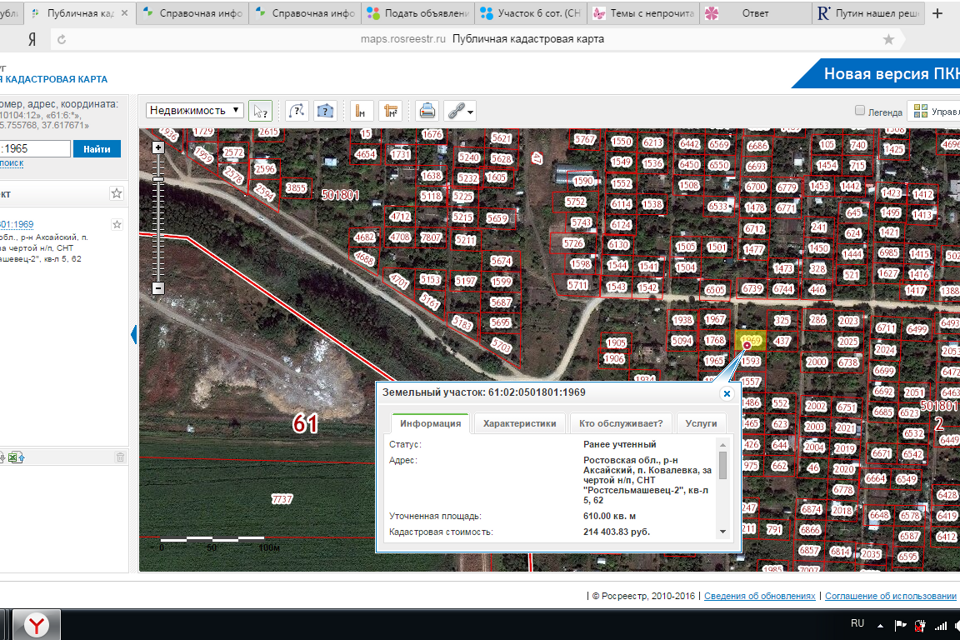
Task: Zoom out with the minus button
Action: 158,289
